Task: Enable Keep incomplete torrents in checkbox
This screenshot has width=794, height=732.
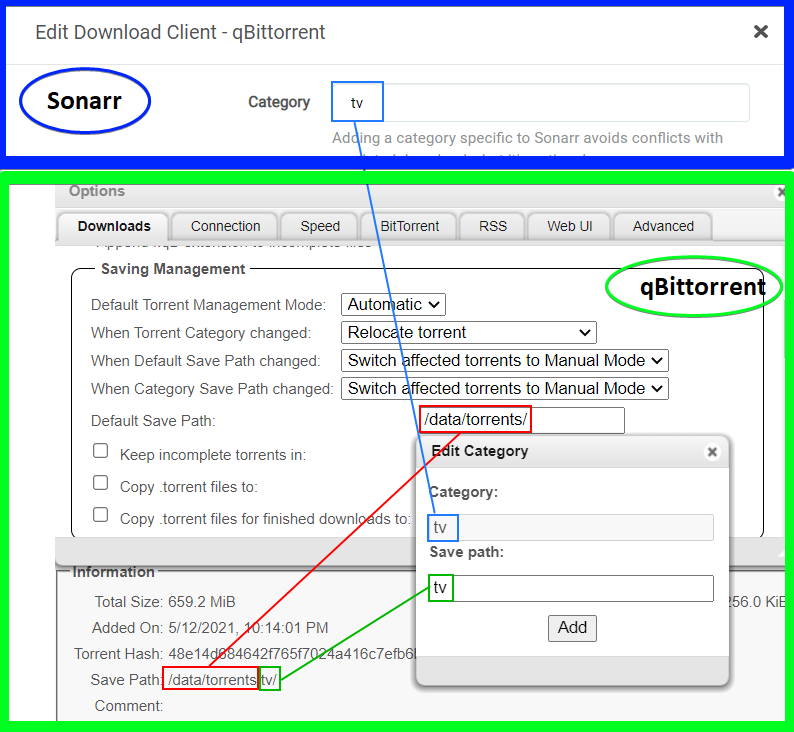Action: pyautogui.click(x=101, y=451)
